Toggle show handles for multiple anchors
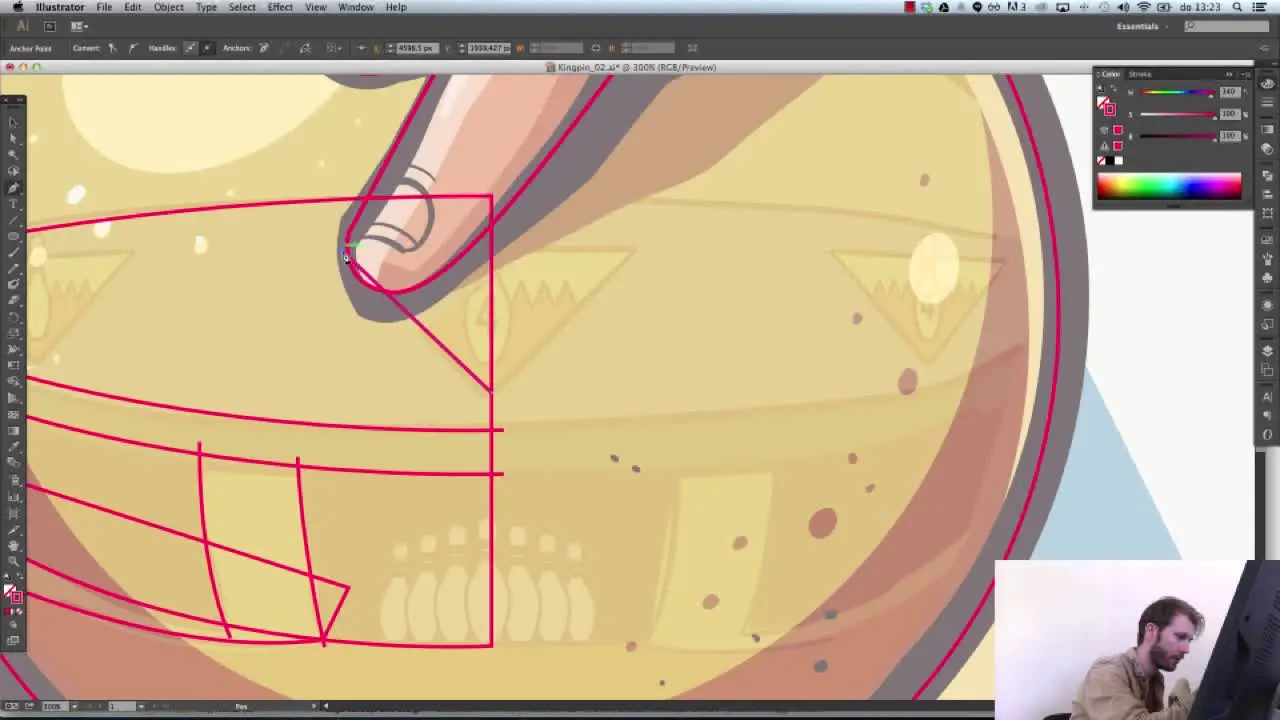Viewport: 1280px width, 720px height. (x=190, y=48)
